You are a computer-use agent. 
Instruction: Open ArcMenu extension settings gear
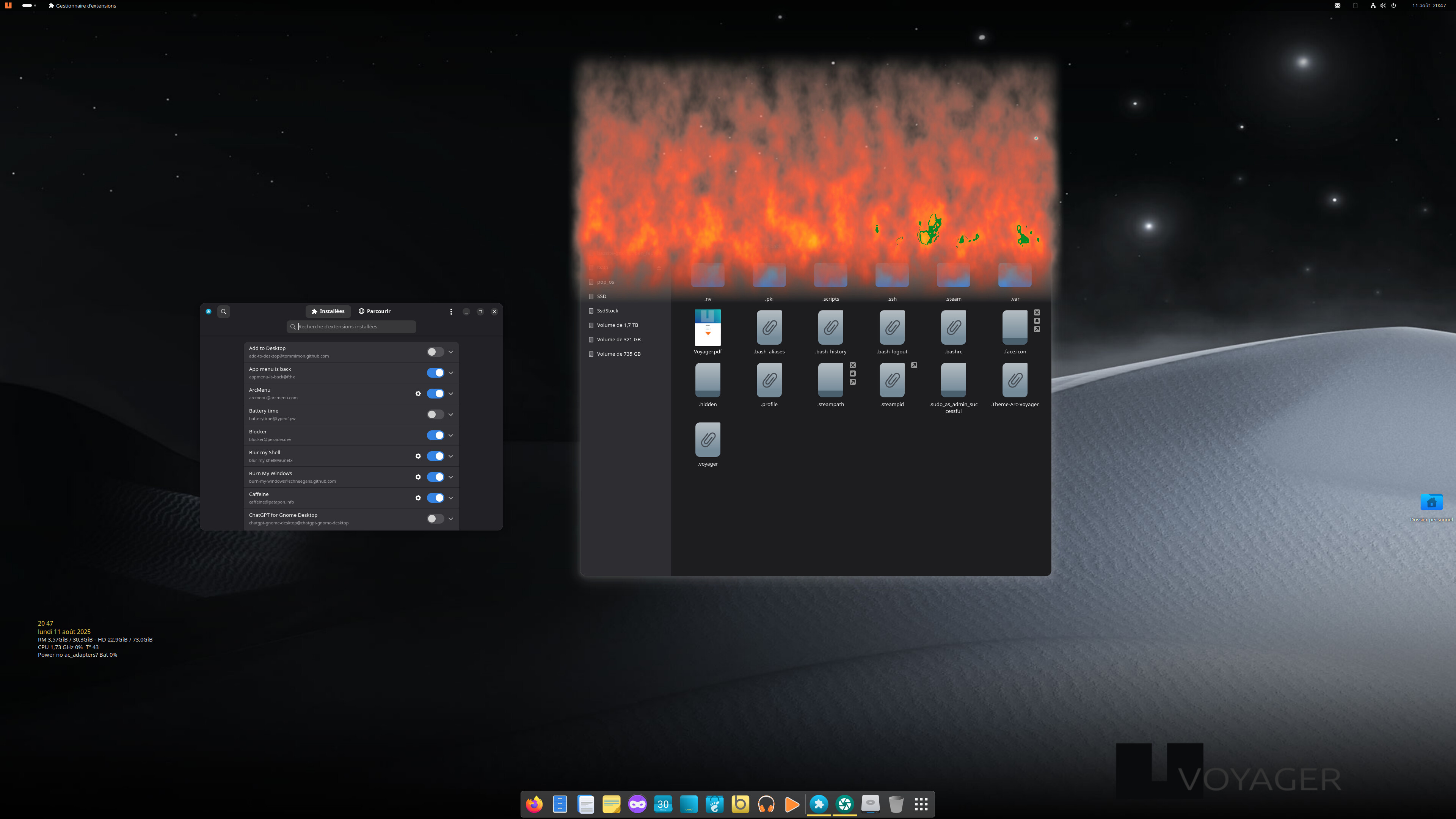[x=418, y=394]
